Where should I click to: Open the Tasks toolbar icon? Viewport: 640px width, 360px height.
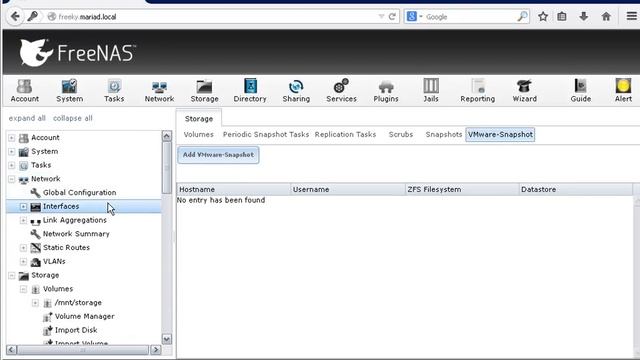click(114, 90)
